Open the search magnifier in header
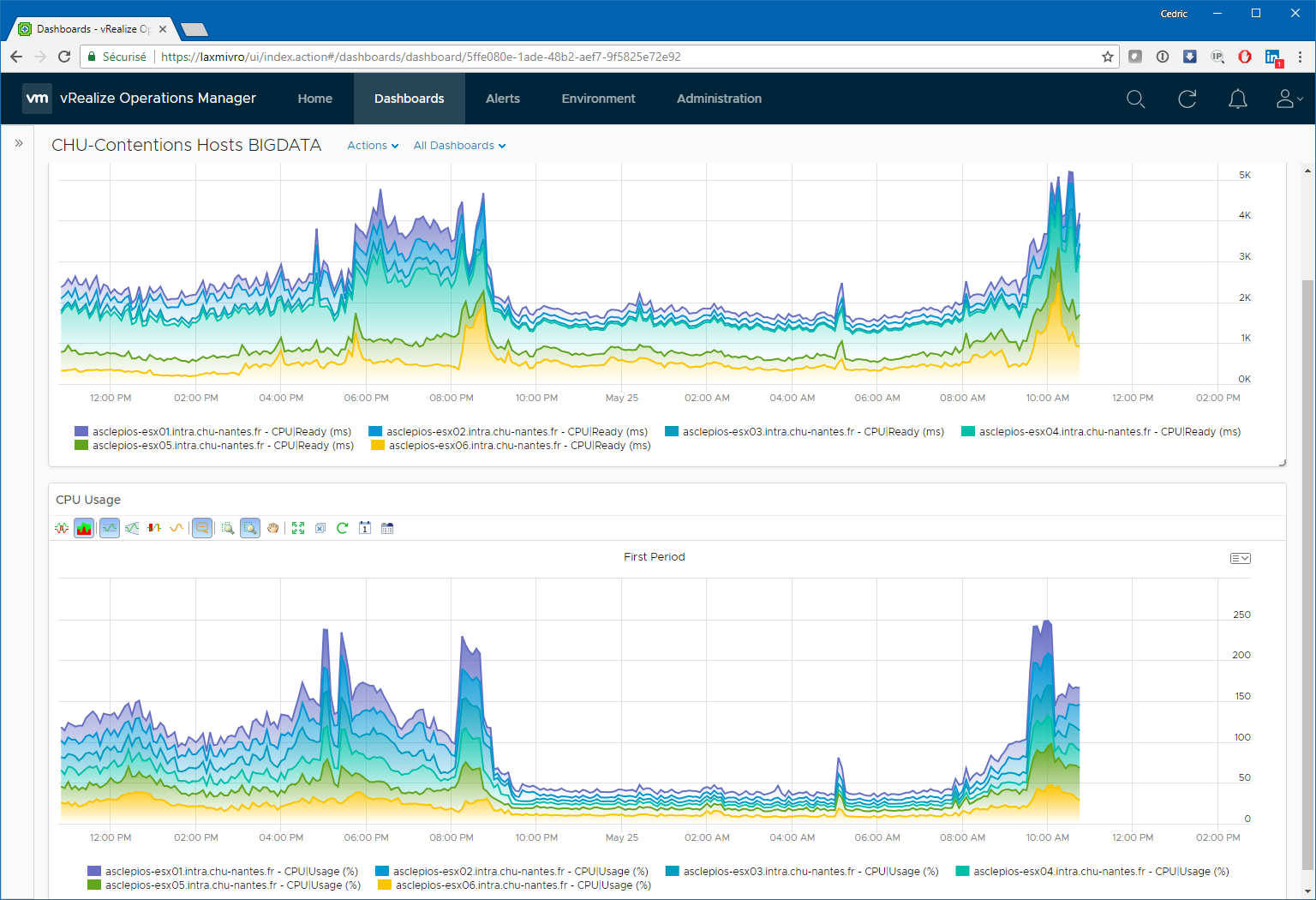Viewport: 1316px width, 900px height. click(x=1135, y=99)
